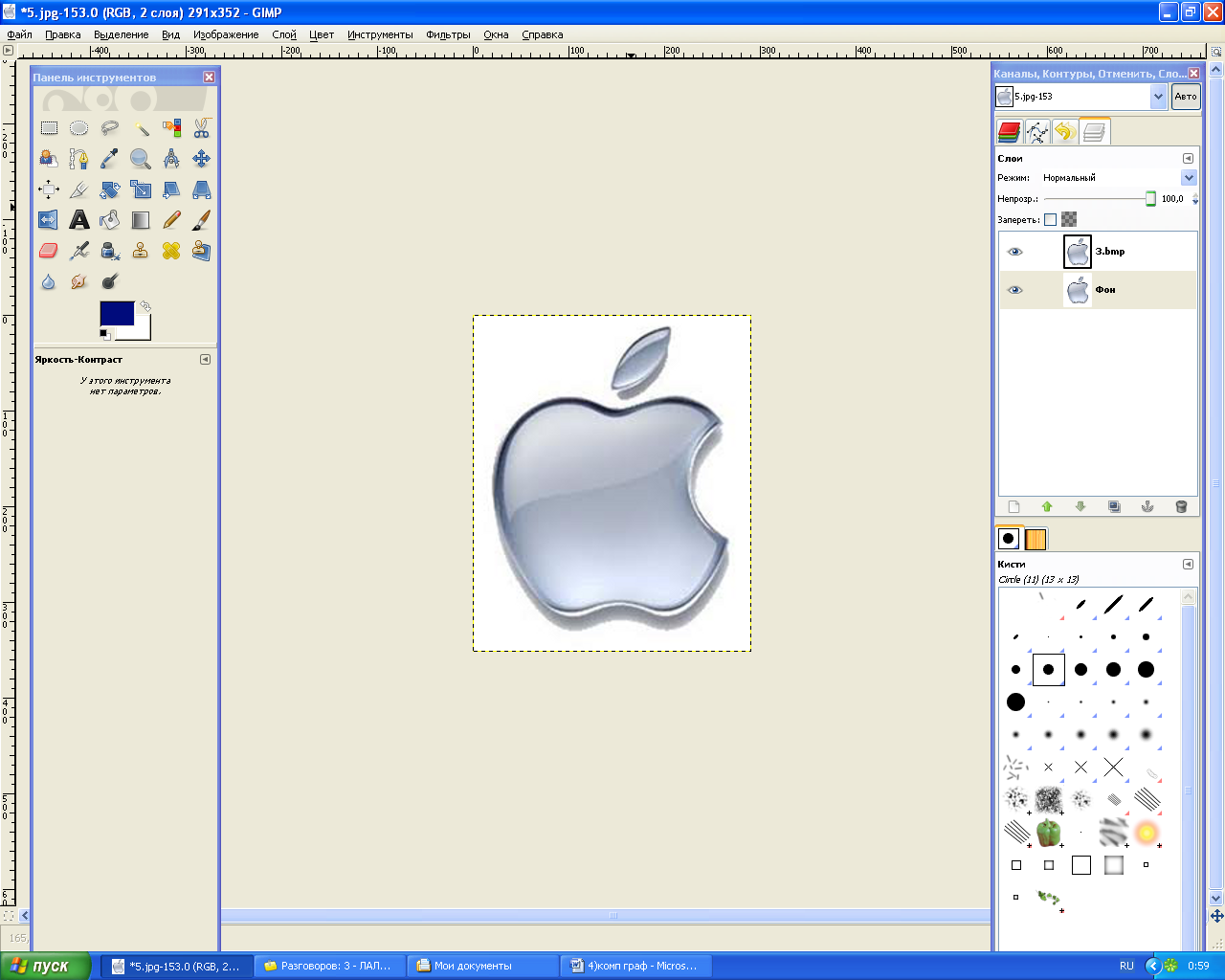Hide the 3.bmp layer eye icon

click(x=1015, y=252)
